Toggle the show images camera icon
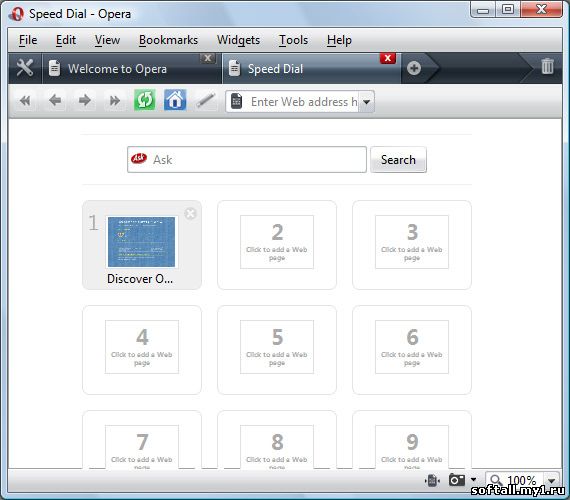This screenshot has width=570, height=500. [x=457, y=480]
